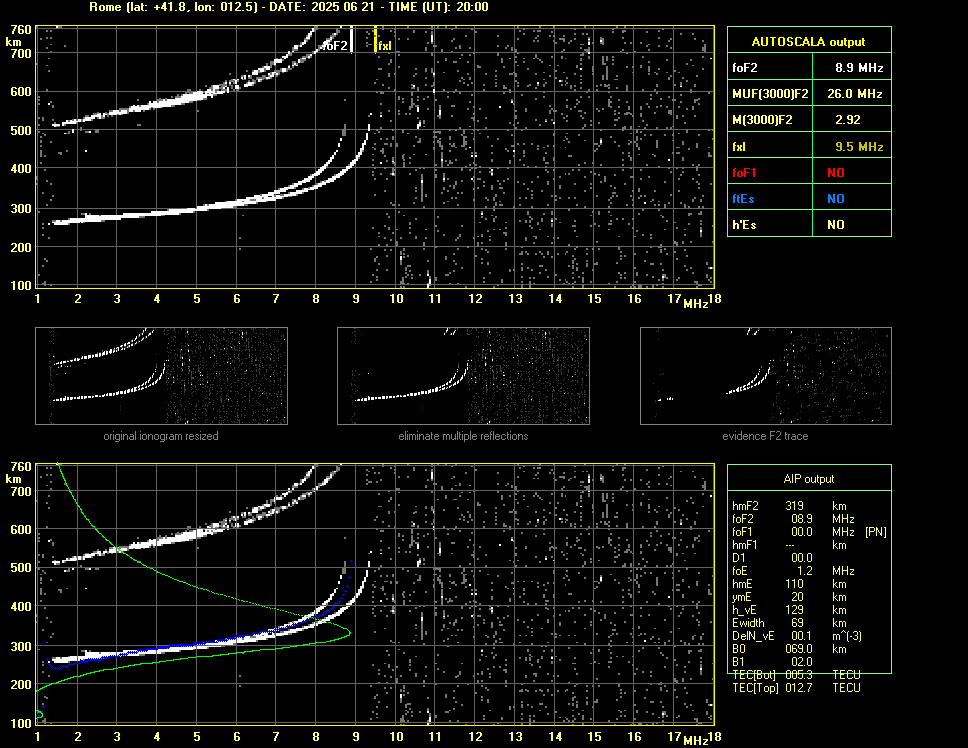Select the Ewidth 69 km row
Screen dimensions: 968x748
790,623
